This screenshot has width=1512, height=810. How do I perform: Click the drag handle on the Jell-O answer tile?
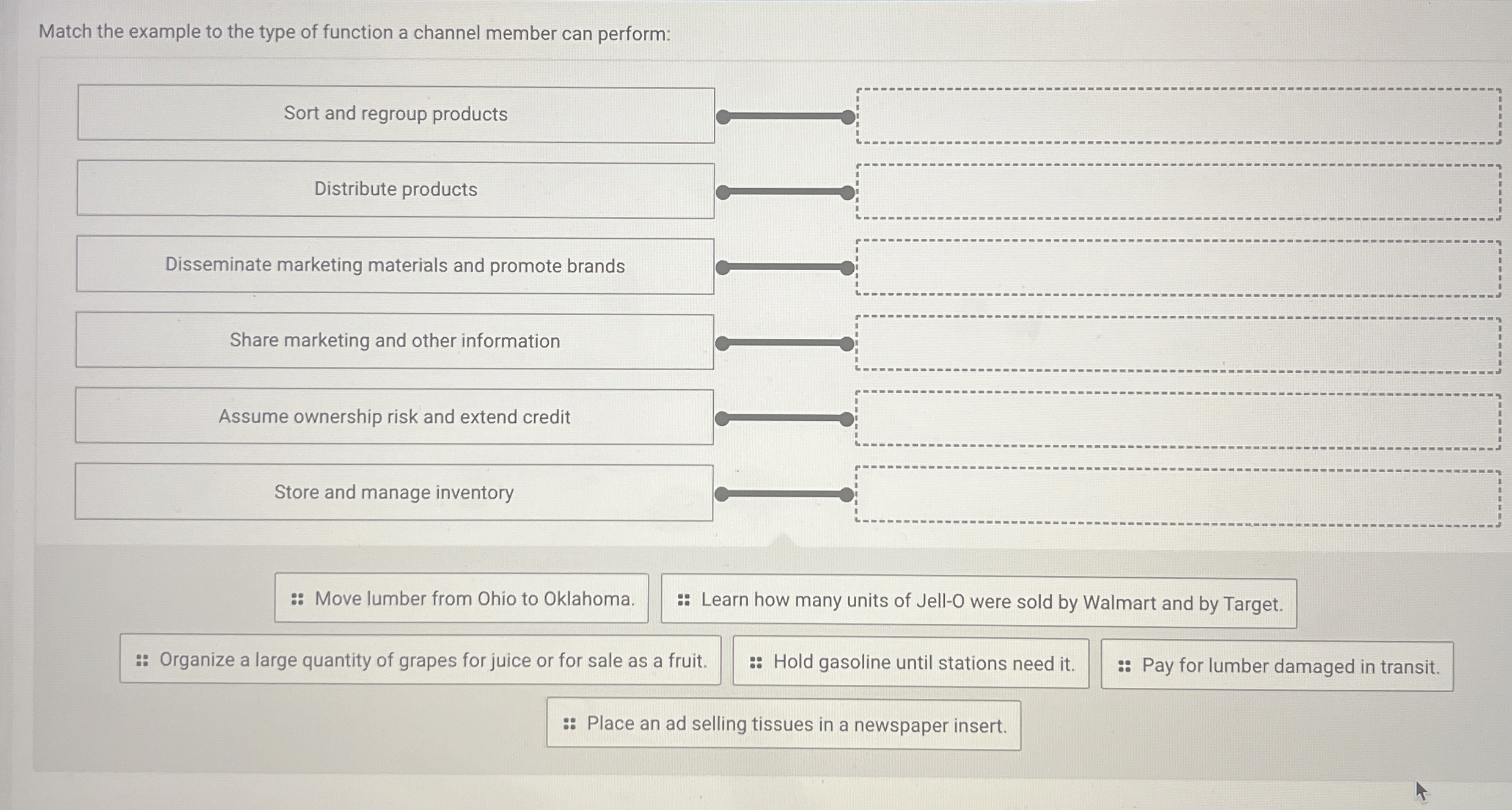tap(683, 600)
